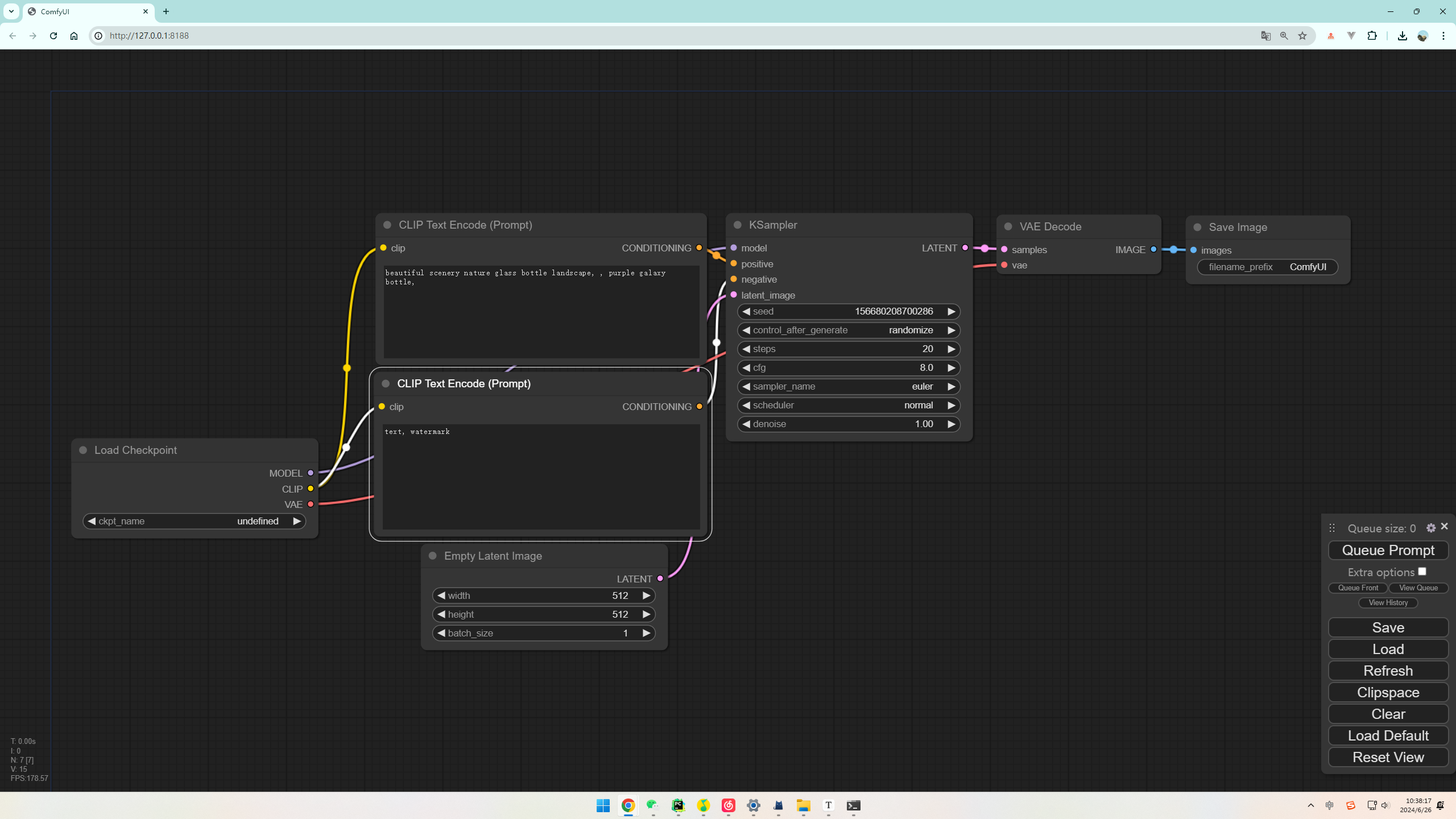Collapse the selected CLIP Text Encode node dot

click(x=386, y=383)
